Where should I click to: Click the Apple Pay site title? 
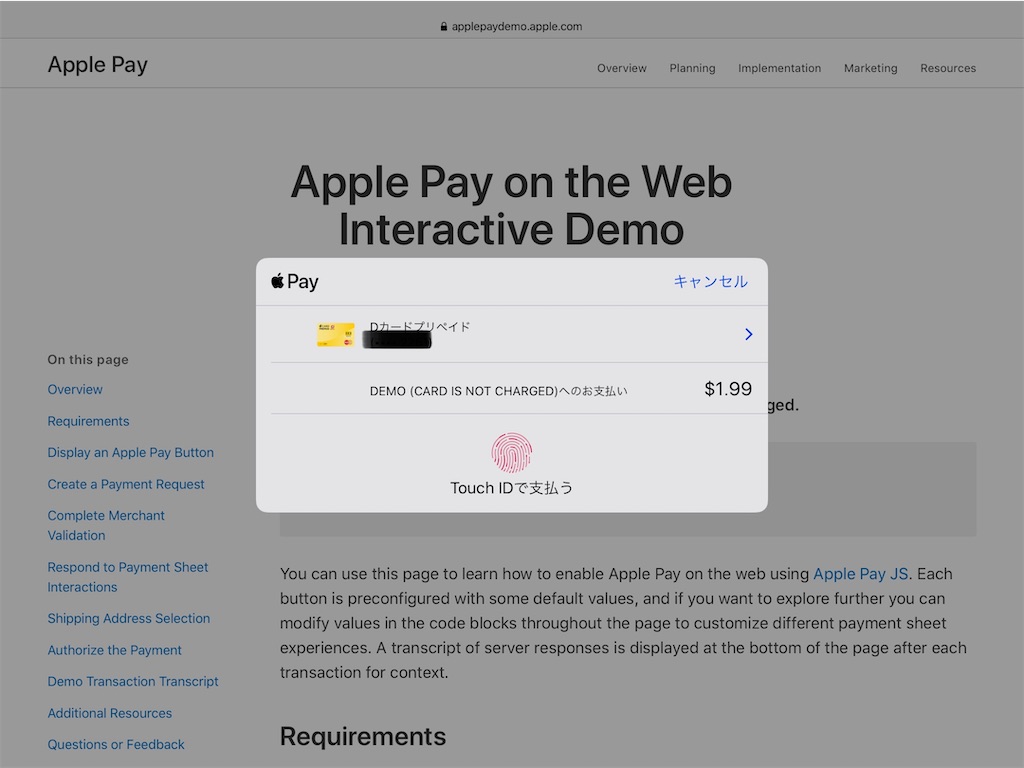(x=98, y=65)
